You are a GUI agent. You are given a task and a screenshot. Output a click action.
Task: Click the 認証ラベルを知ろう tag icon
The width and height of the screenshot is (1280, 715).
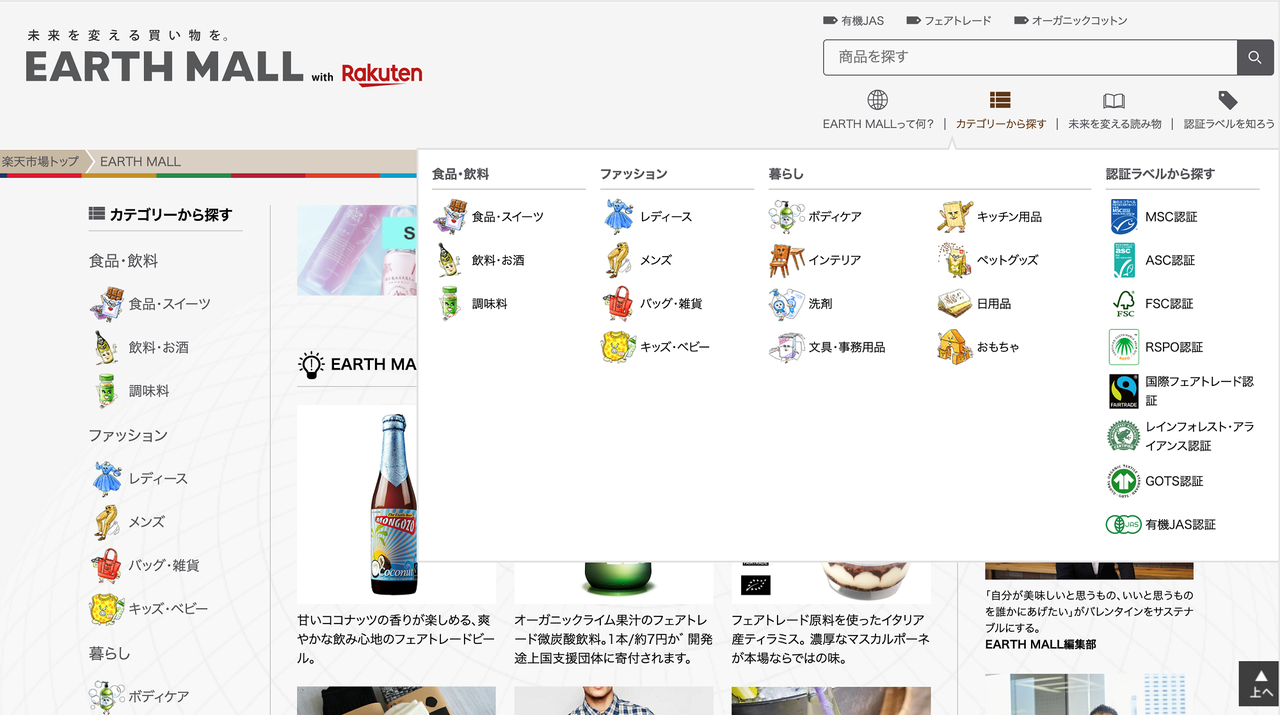pyautogui.click(x=1228, y=100)
